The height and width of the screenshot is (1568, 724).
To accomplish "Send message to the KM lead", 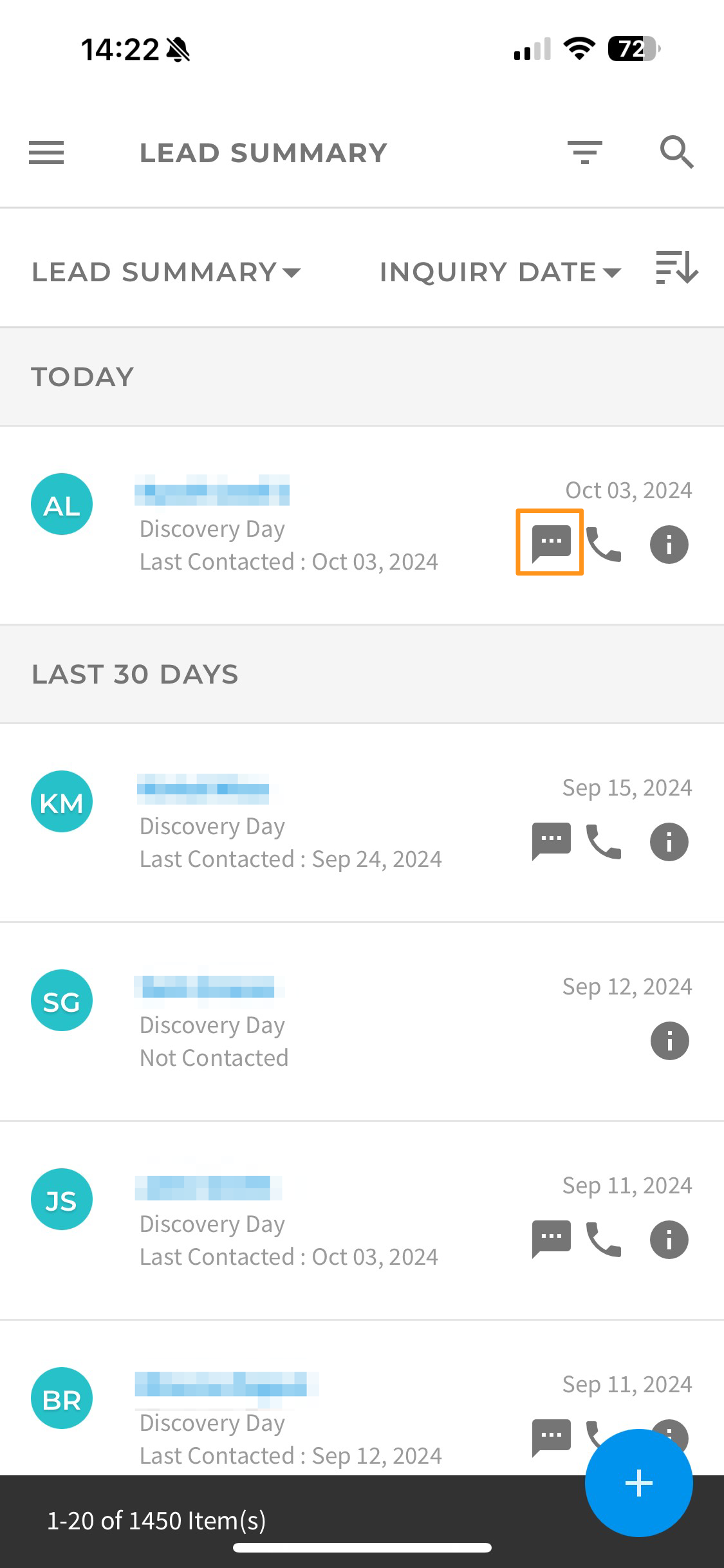I will pos(551,841).
